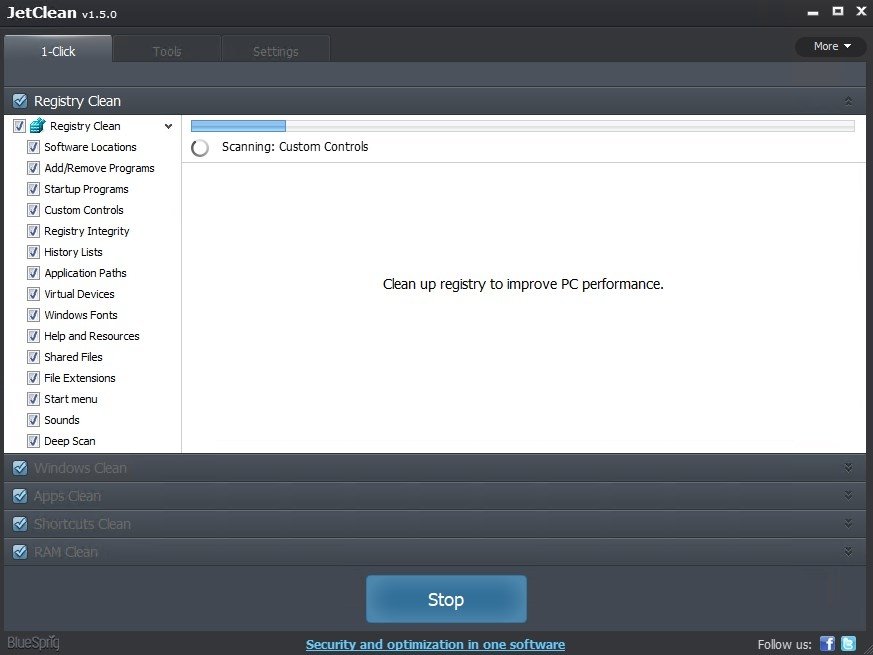Screen dimensions: 873x655
Task: Click the 'Scanning: Custom Controls' status text
Action: click(295, 146)
